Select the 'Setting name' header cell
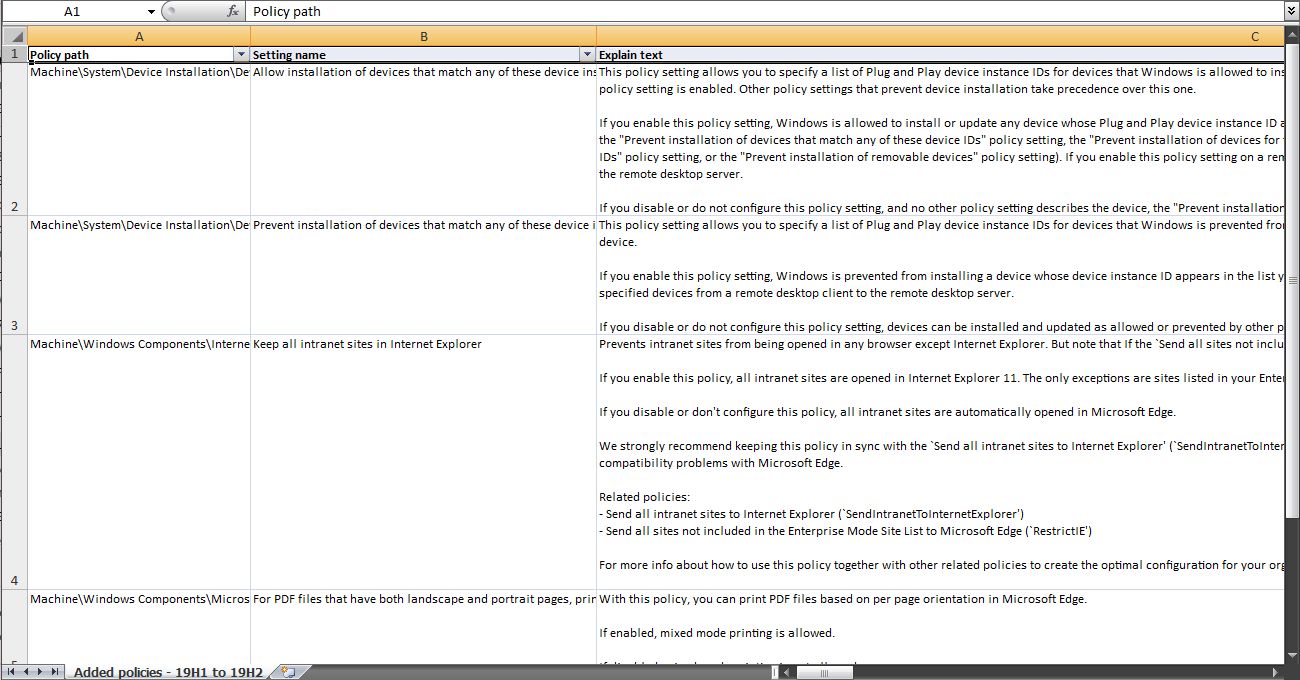Screen dimensions: 1300x680 tap(423, 54)
